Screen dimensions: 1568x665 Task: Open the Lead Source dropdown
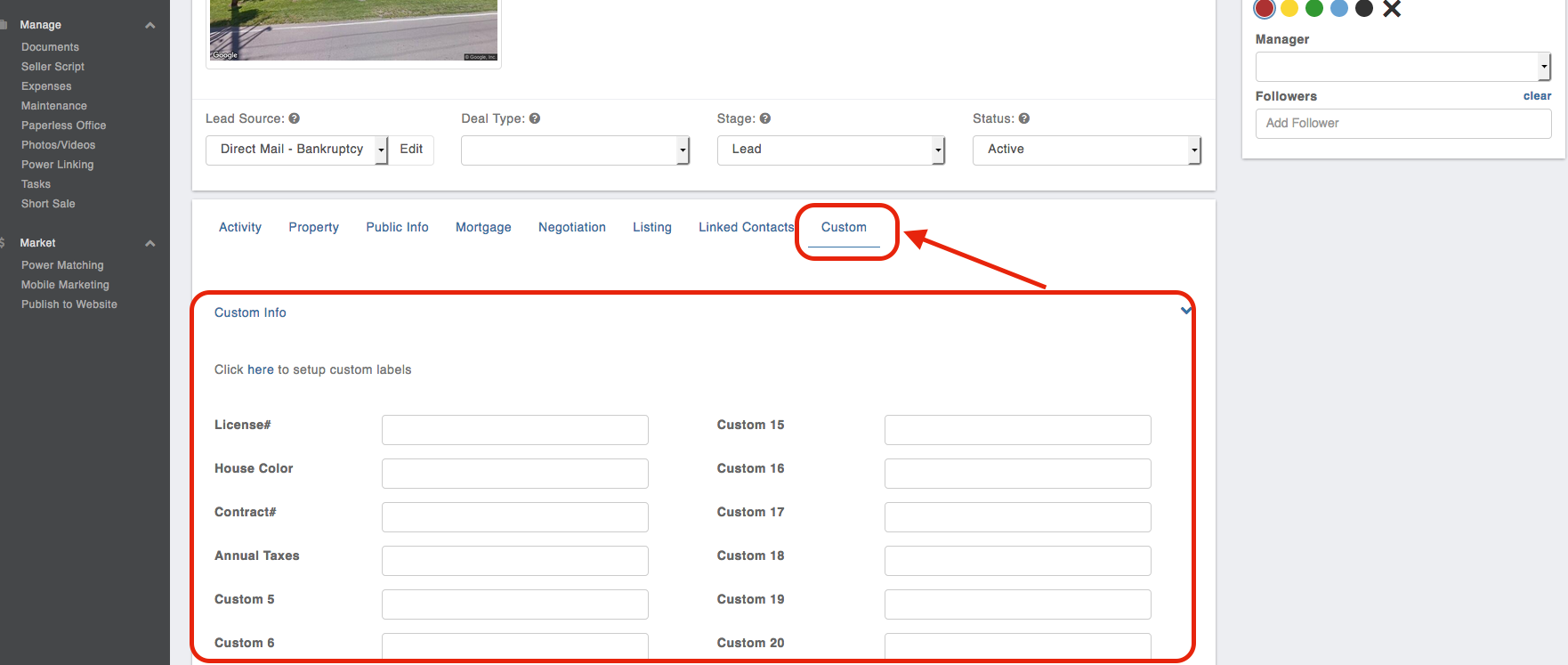[x=297, y=150]
